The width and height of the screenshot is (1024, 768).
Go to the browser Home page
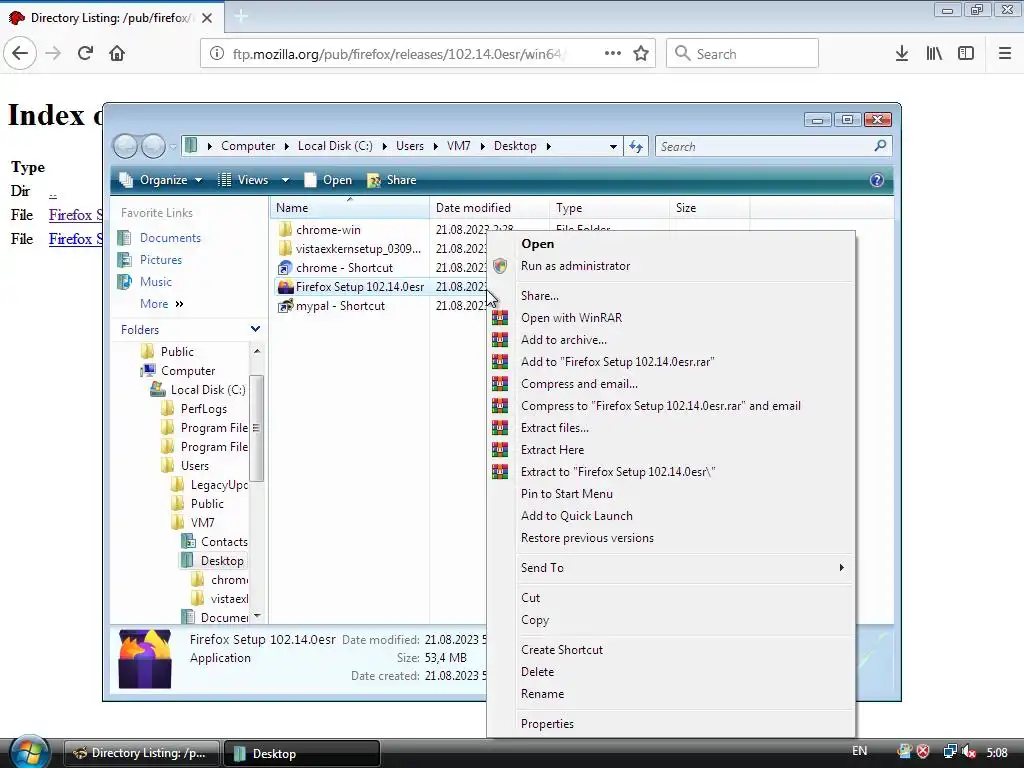(117, 53)
